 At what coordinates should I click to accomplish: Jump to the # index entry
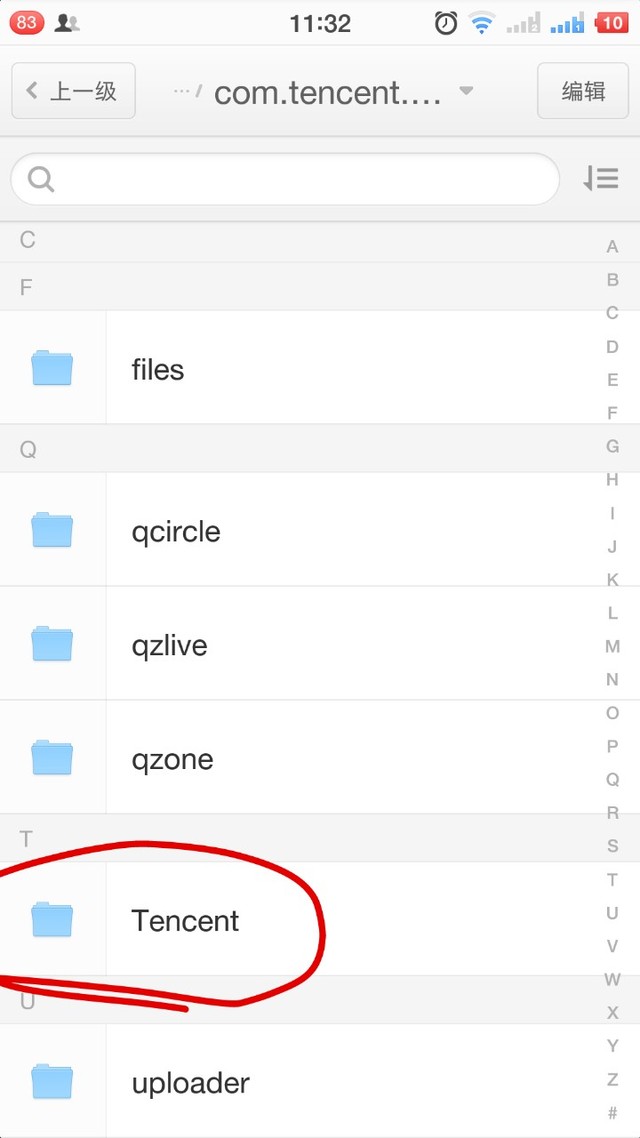click(x=613, y=1112)
